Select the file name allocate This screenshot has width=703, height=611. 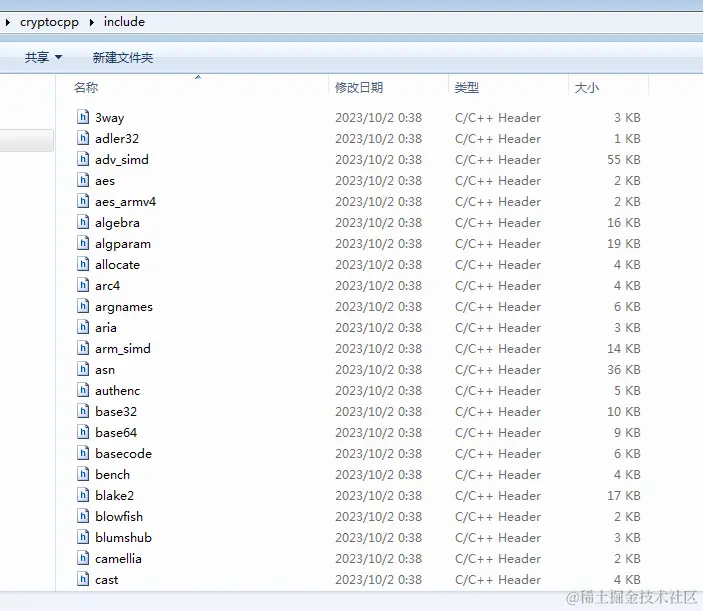pos(117,264)
